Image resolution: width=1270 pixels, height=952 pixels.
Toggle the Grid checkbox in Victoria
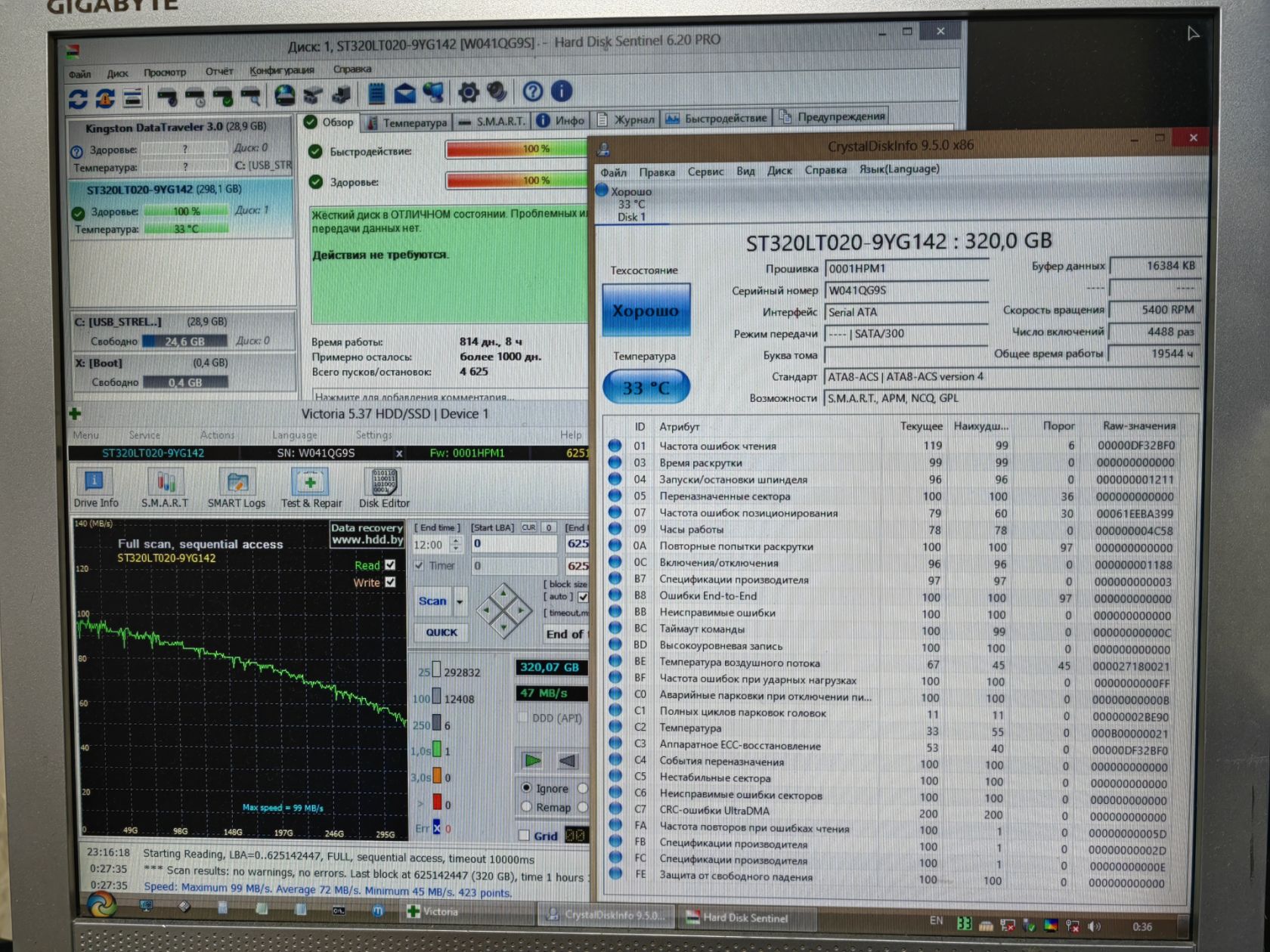point(524,836)
